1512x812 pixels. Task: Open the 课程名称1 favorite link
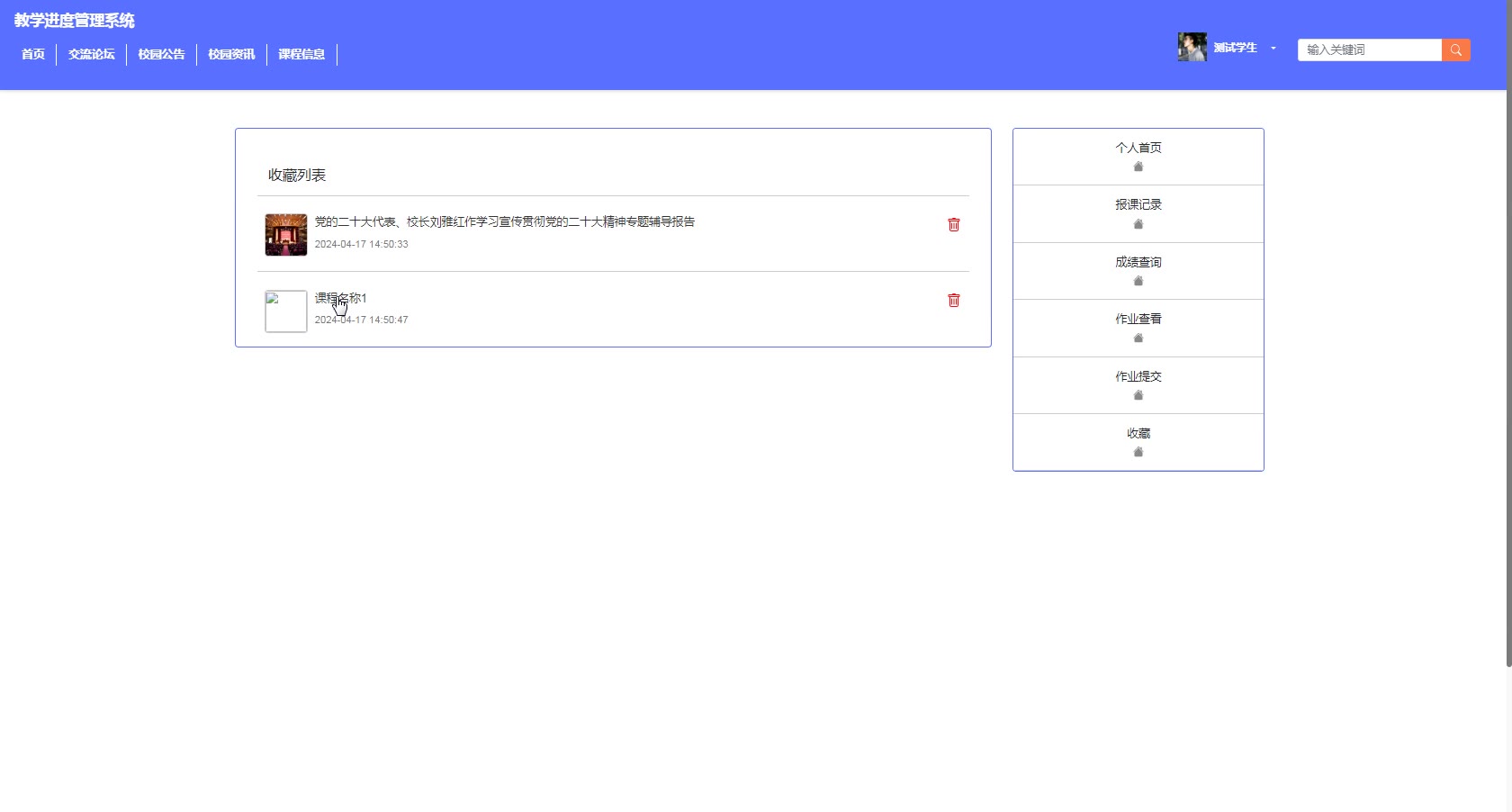pos(341,298)
